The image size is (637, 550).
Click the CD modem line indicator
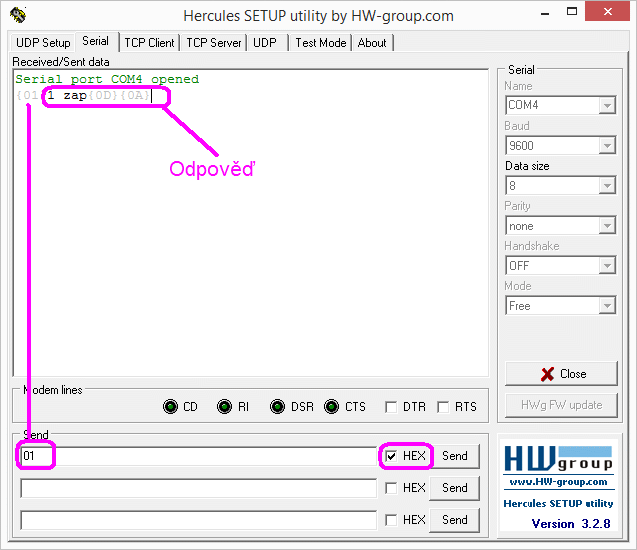coord(170,407)
